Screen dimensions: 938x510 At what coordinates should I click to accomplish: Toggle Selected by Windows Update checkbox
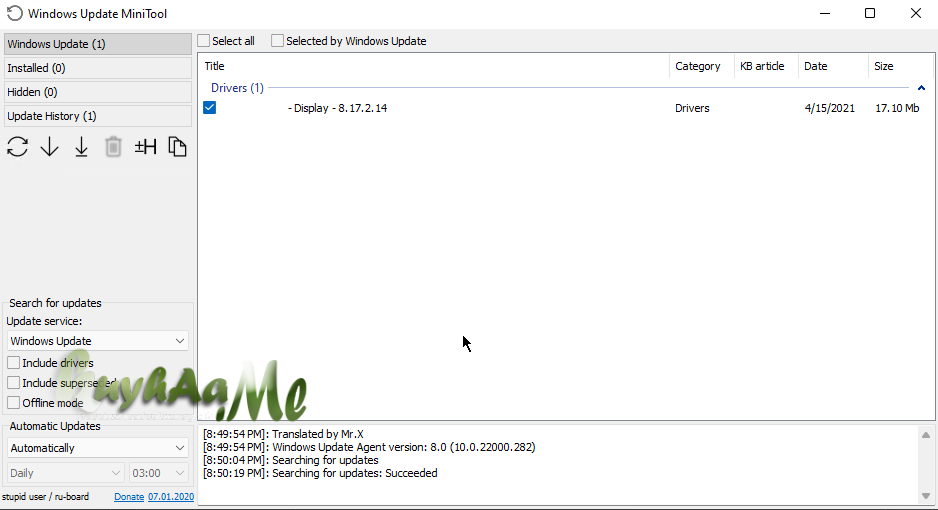pyautogui.click(x=277, y=41)
